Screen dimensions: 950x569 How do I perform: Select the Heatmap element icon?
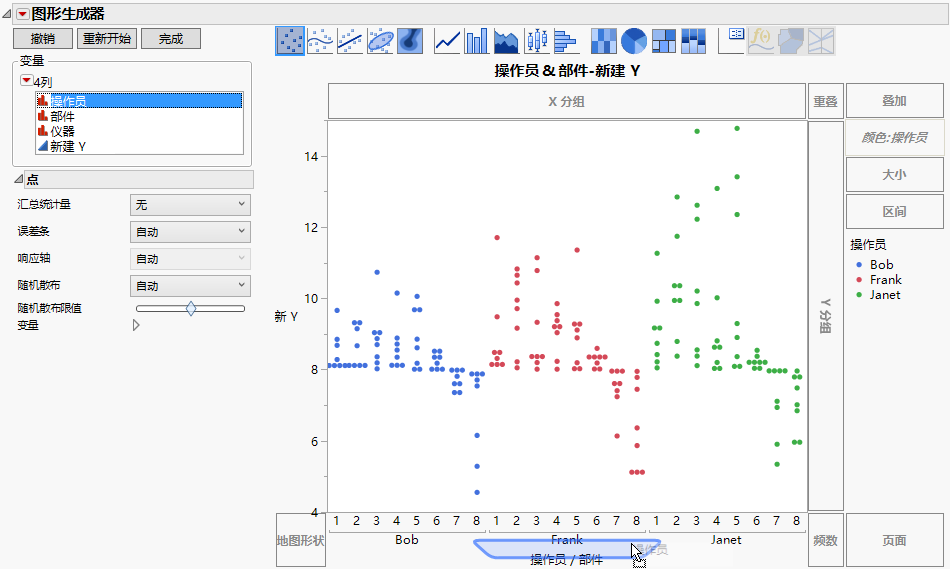coord(603,41)
